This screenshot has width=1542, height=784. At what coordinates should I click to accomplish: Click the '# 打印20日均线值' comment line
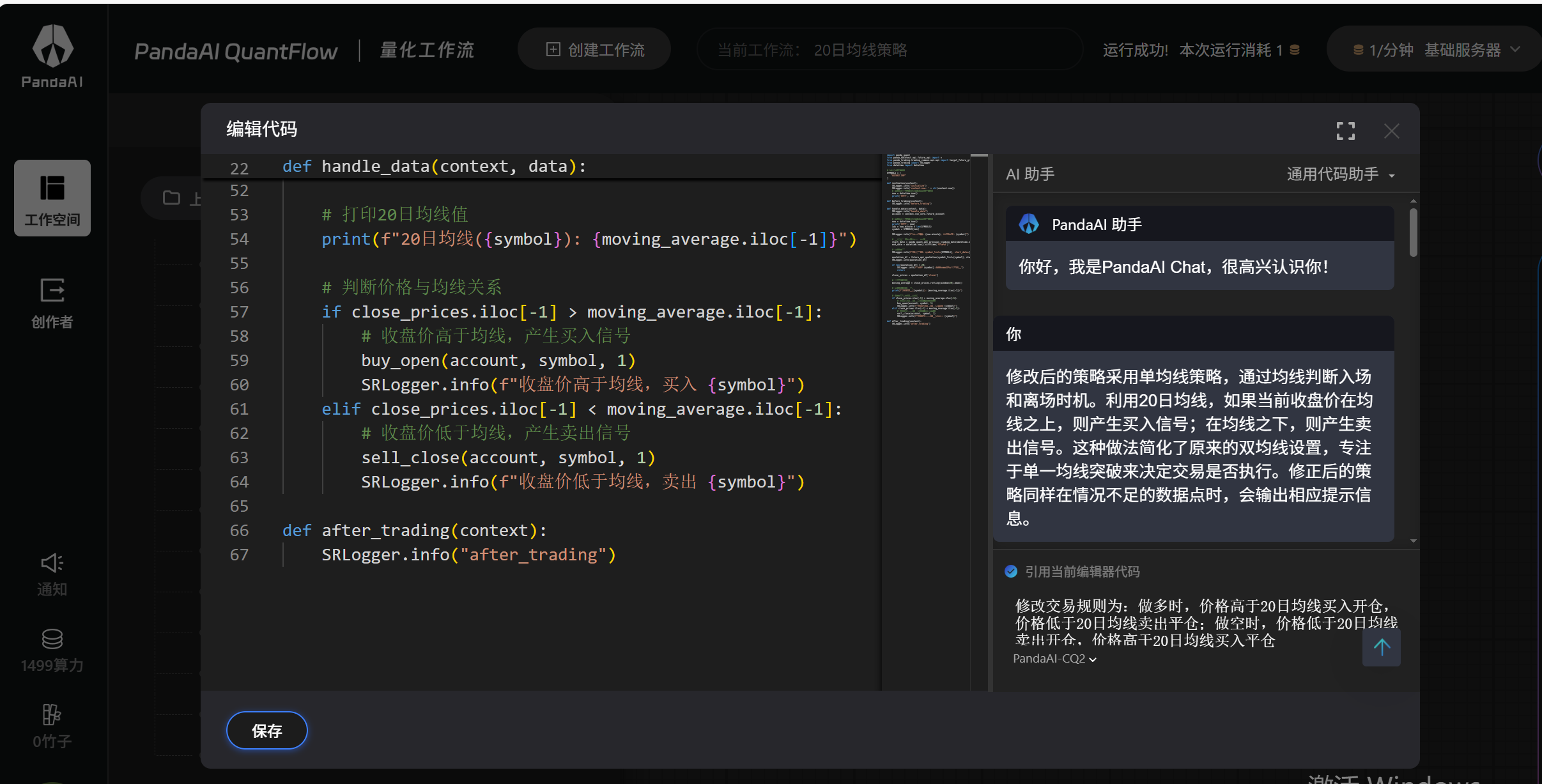click(395, 215)
